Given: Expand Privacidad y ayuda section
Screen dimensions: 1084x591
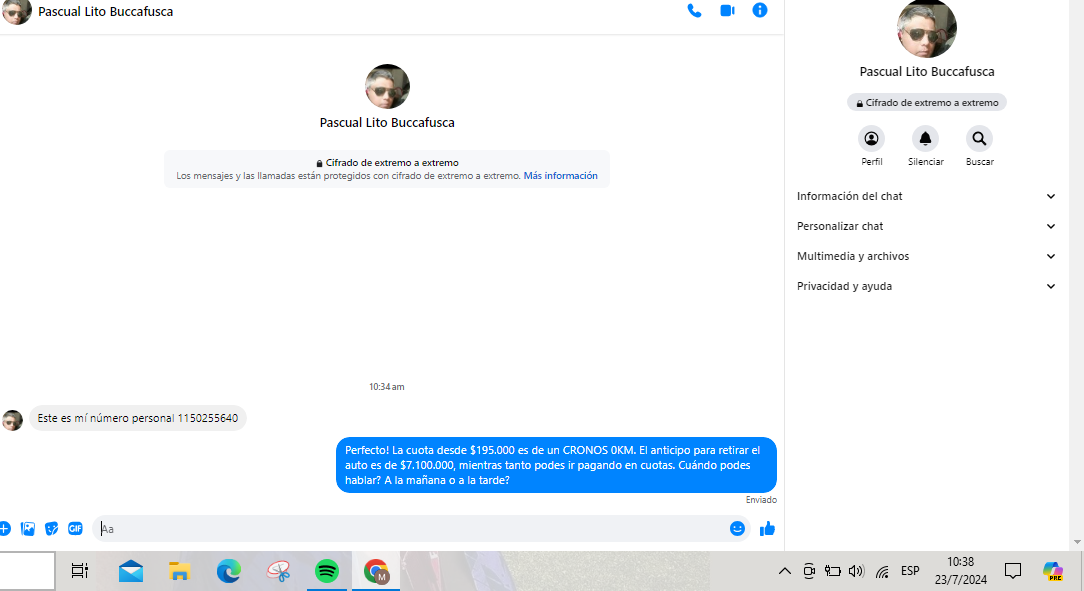Looking at the screenshot, I should (926, 286).
